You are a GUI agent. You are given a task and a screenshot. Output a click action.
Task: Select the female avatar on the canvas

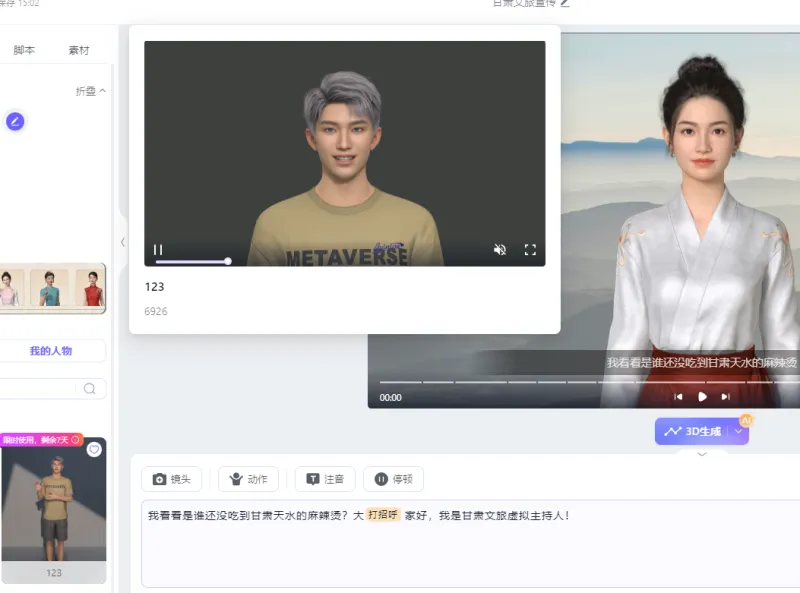[701, 230]
